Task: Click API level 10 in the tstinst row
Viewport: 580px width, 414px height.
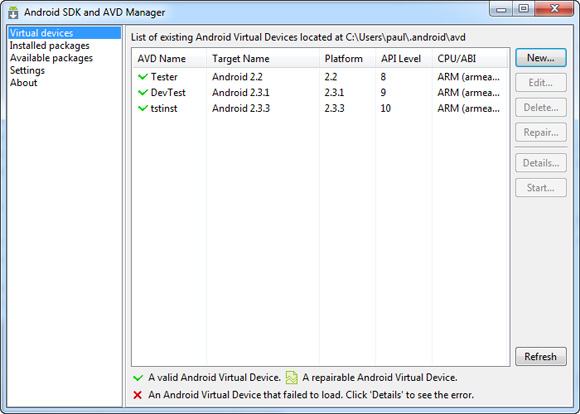Action: click(x=385, y=108)
